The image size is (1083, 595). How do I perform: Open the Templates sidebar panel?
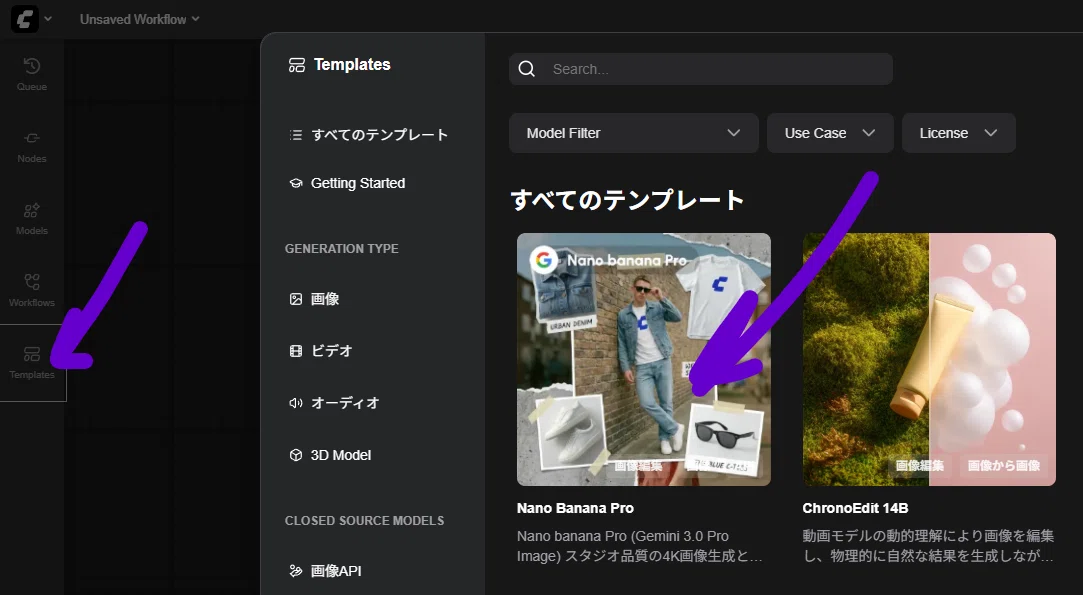tap(32, 363)
